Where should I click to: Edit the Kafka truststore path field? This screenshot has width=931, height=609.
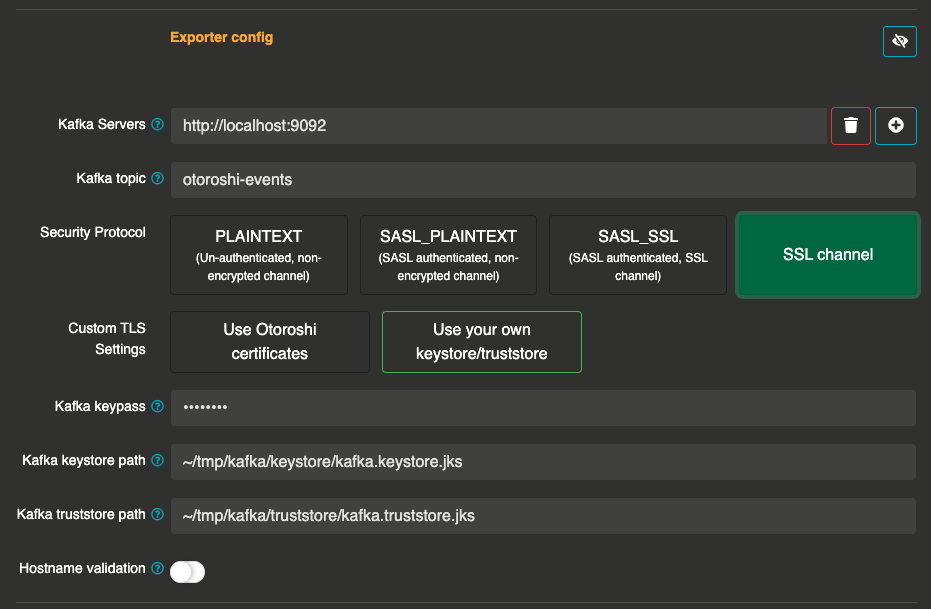pos(543,516)
